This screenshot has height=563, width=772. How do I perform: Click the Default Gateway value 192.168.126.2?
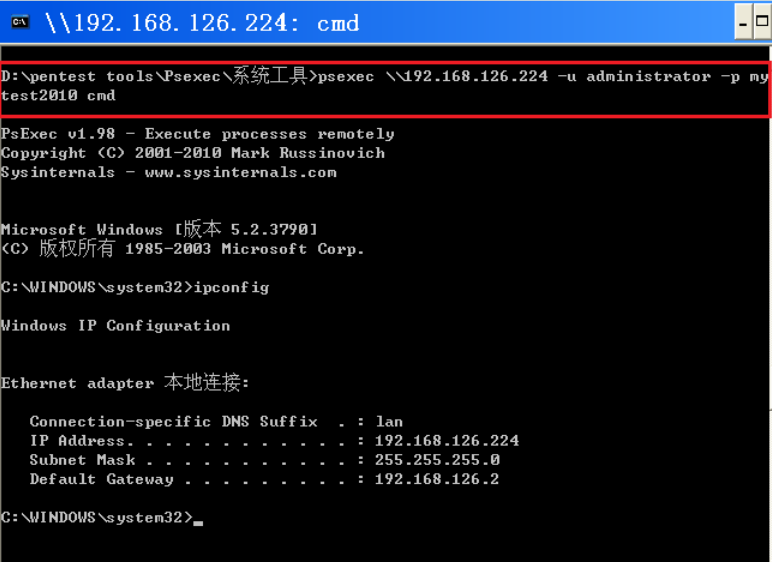click(x=437, y=479)
